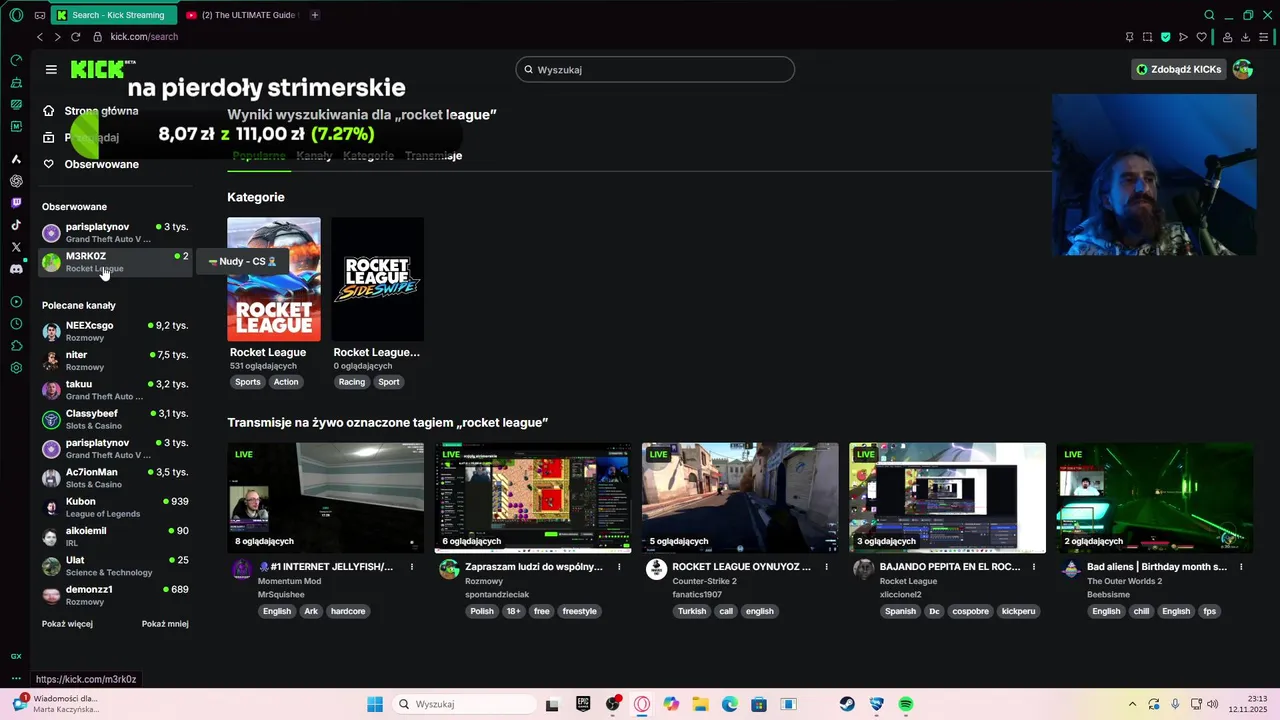Open options menu for Zapraszam ludzi stream
This screenshot has width=1280, height=720.
(x=619, y=567)
